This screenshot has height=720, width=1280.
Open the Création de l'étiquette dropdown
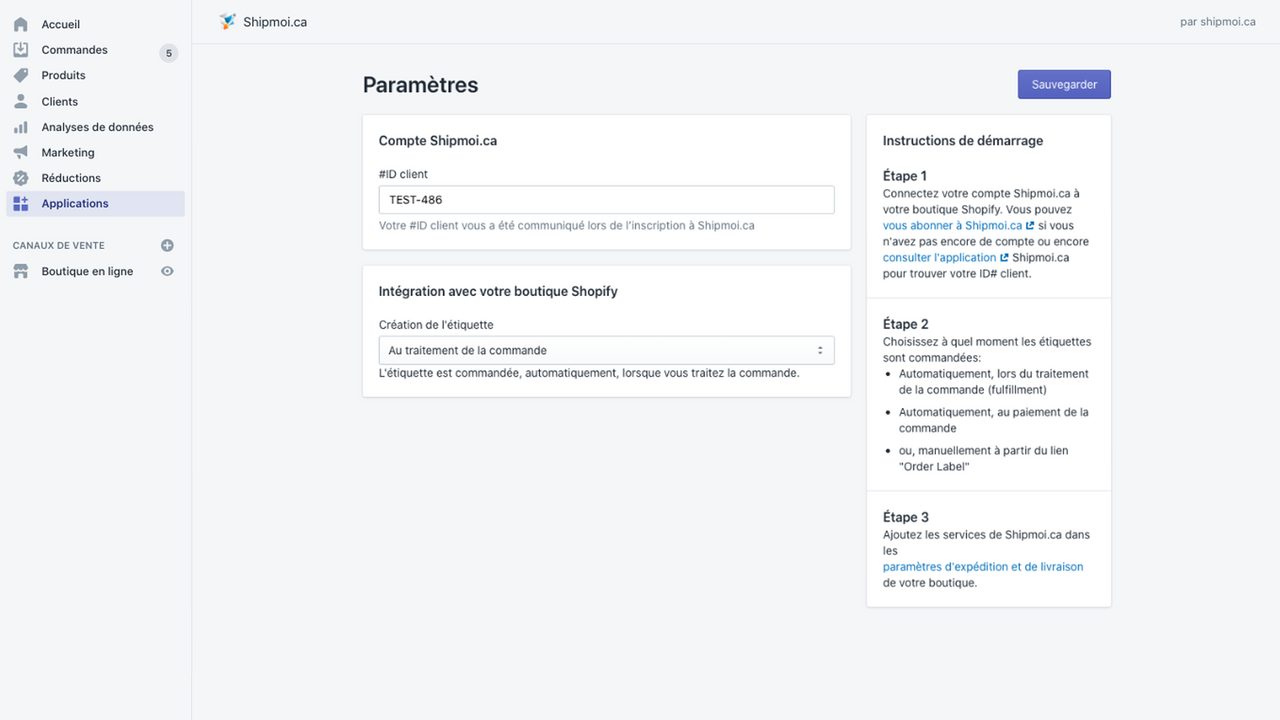[606, 350]
